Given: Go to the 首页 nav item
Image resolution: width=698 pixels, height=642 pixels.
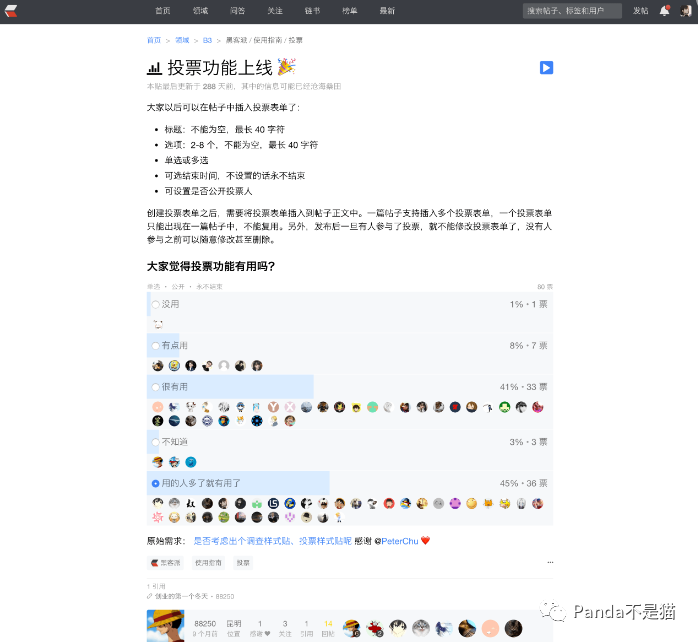Looking at the screenshot, I should [162, 11].
